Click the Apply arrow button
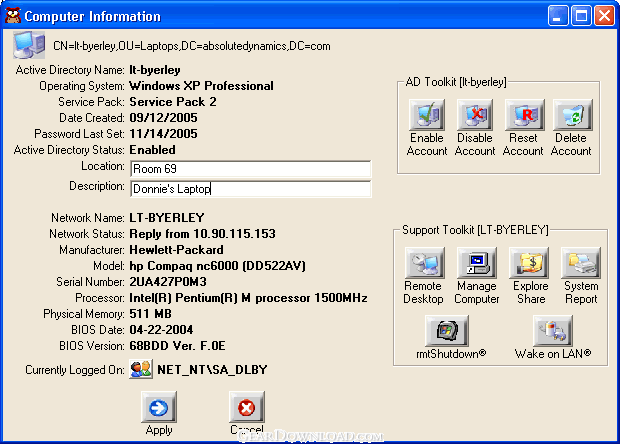The height and width of the screenshot is (444, 620). pos(159,407)
